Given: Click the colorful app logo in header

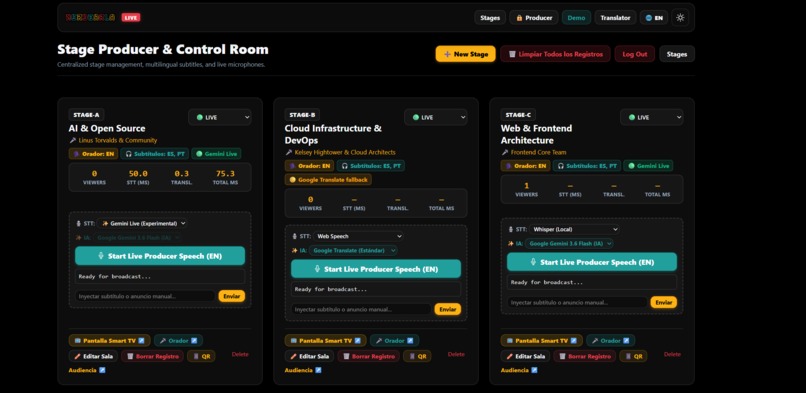Looking at the screenshot, I should 90,17.
